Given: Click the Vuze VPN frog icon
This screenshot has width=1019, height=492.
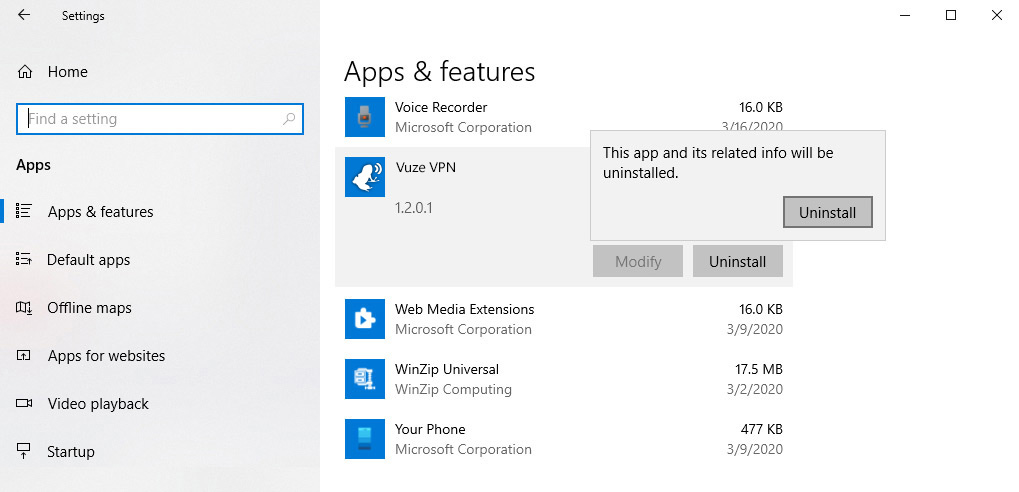Looking at the screenshot, I should point(365,177).
